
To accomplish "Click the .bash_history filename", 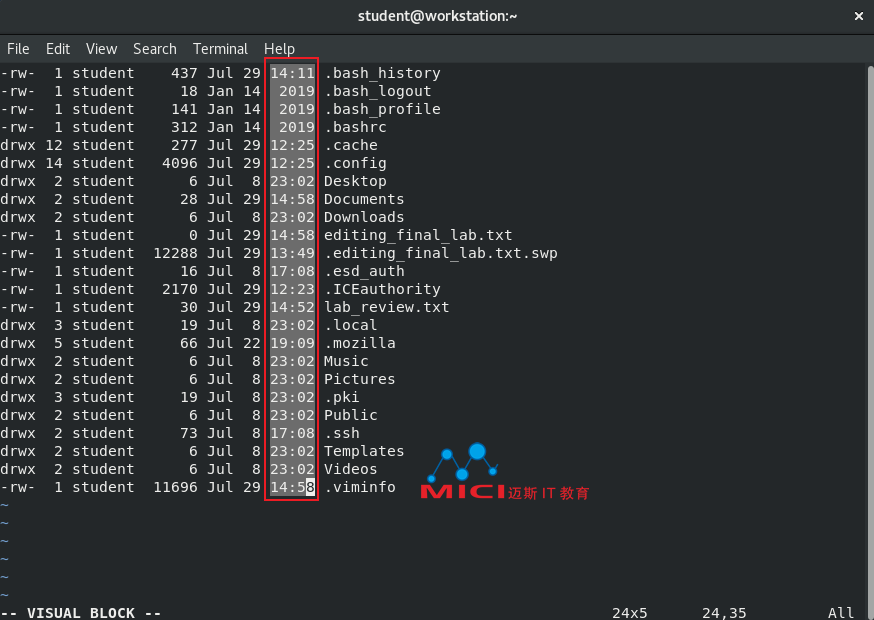I will click(382, 73).
